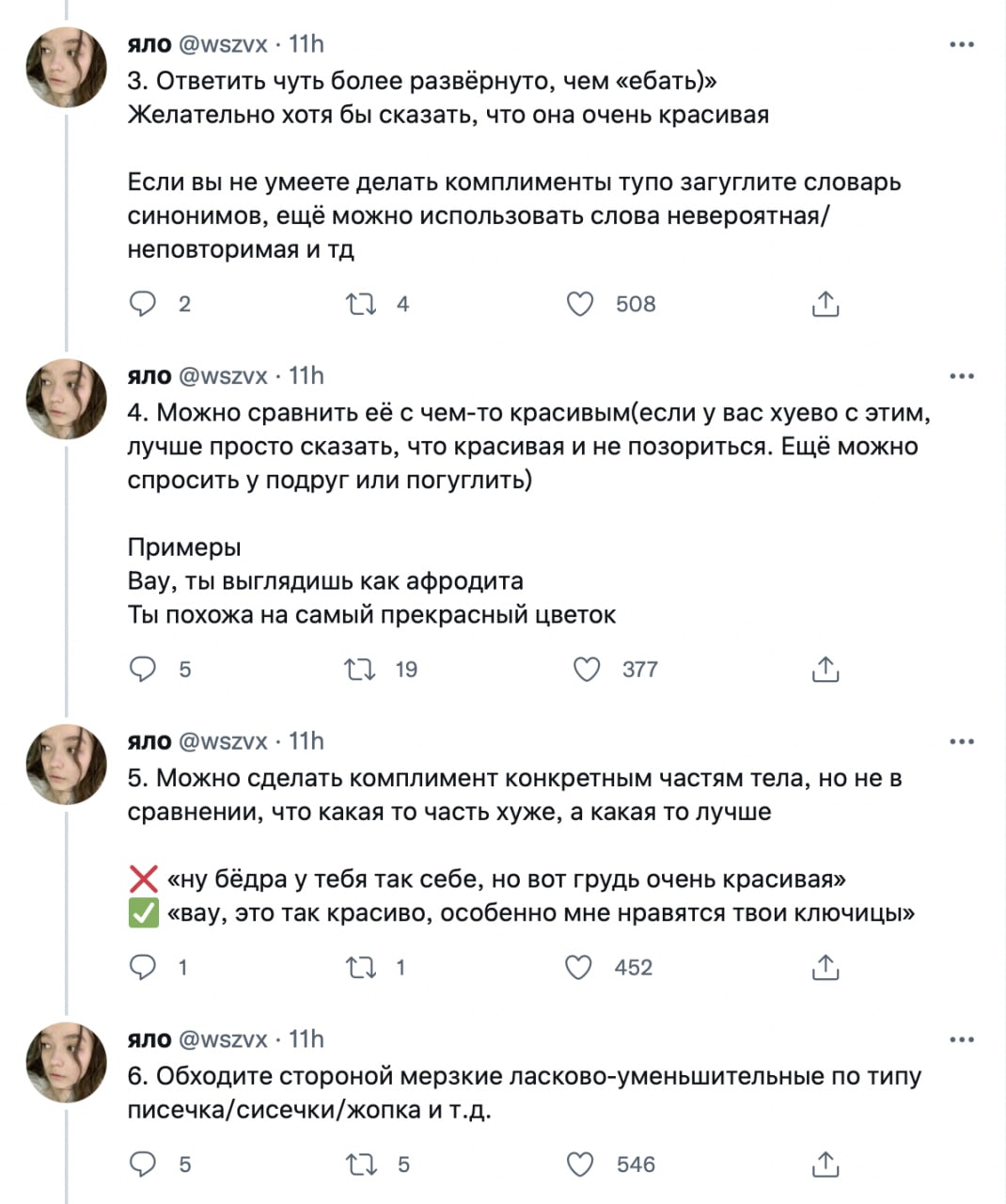1006x1204 pixels.
Task: Open the 11h timestamp of tweet 5
Action: pyautogui.click(x=306, y=742)
